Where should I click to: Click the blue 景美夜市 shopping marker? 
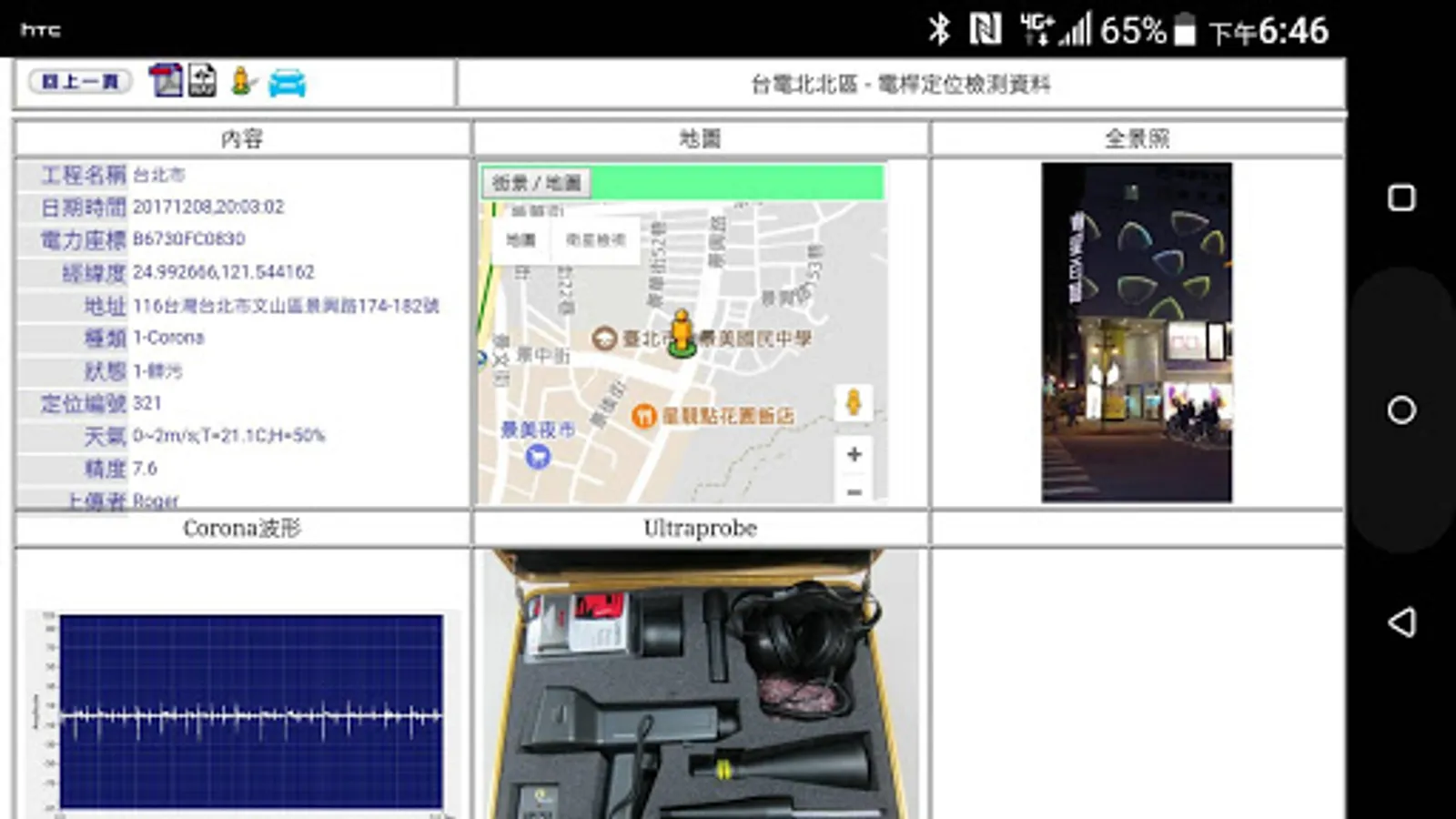click(538, 456)
